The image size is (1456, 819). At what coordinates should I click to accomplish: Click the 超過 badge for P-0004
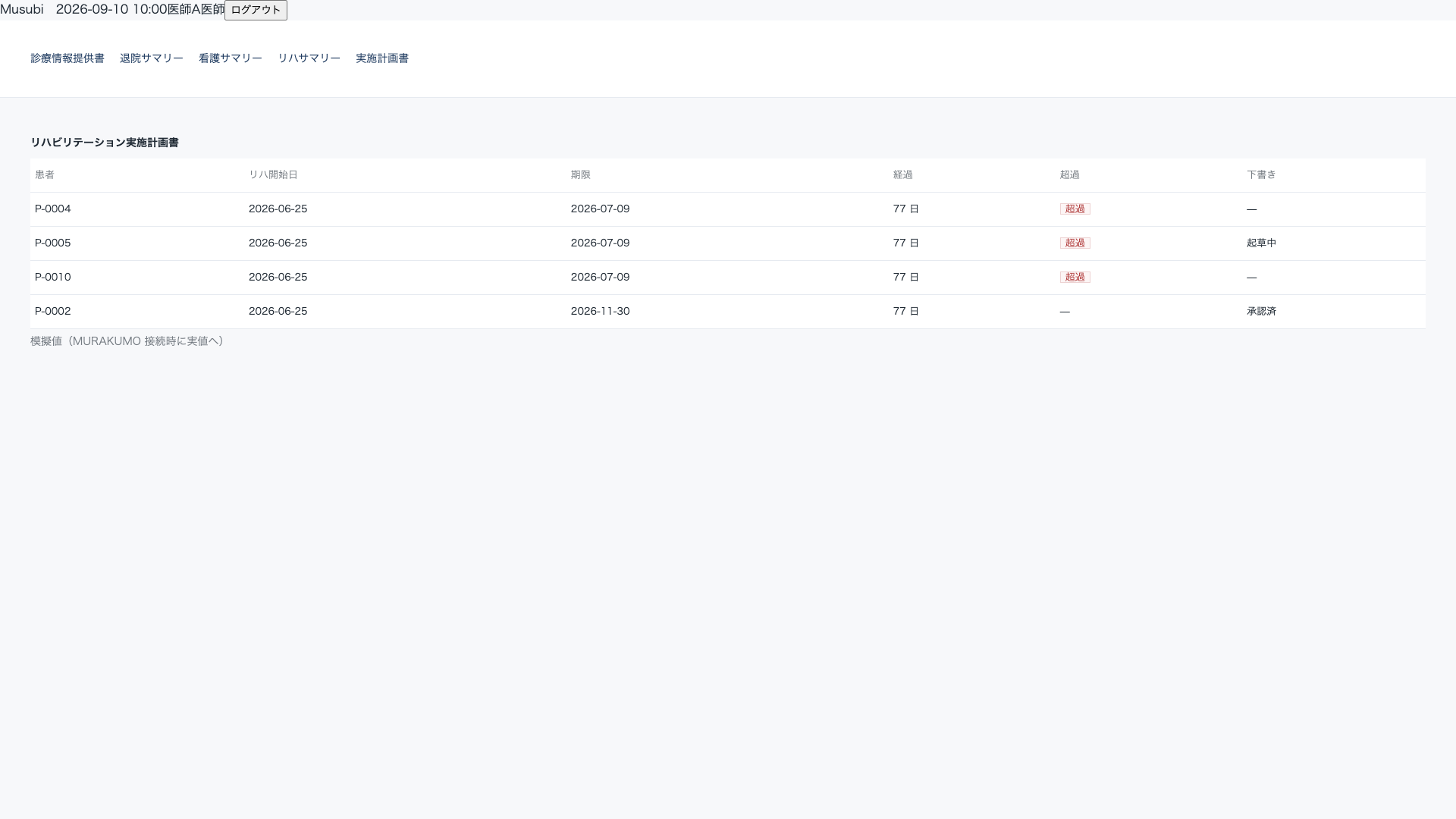(1075, 209)
